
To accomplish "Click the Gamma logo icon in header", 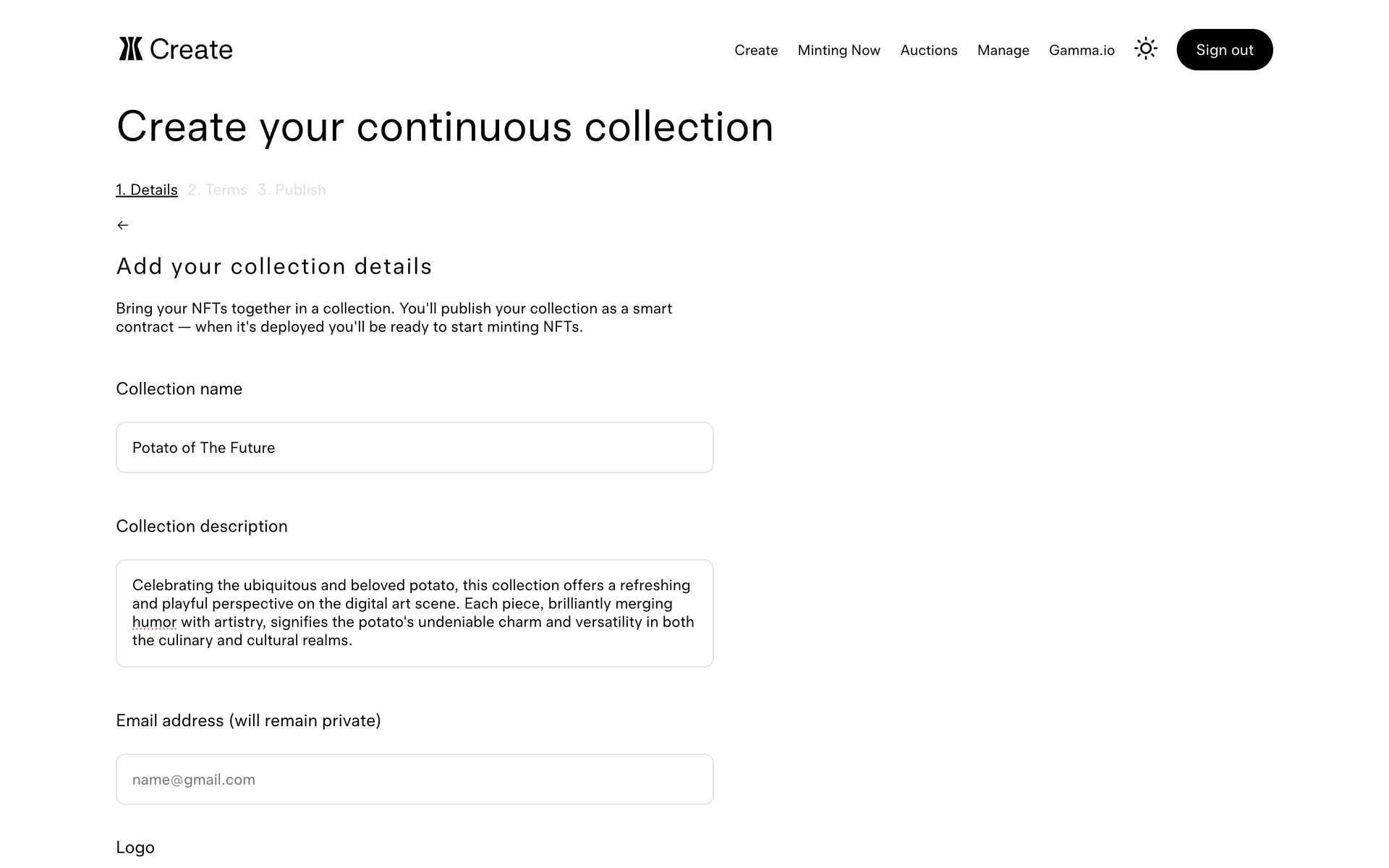I will 131,49.
